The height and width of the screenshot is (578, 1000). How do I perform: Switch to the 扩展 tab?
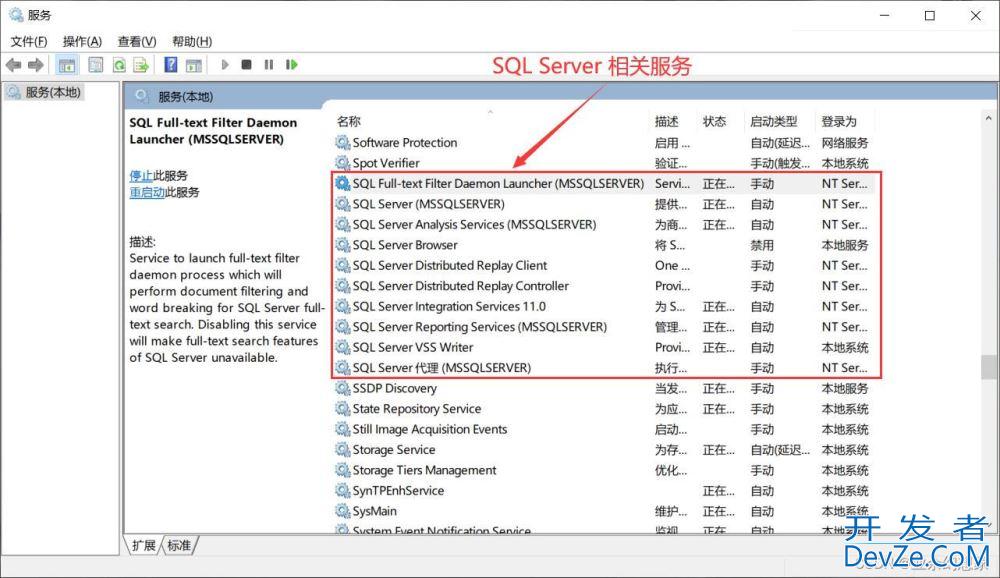[143, 545]
